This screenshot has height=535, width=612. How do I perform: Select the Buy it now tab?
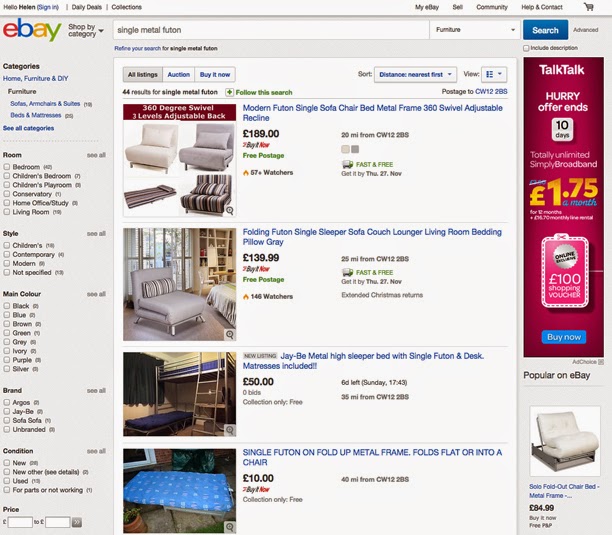tap(215, 74)
